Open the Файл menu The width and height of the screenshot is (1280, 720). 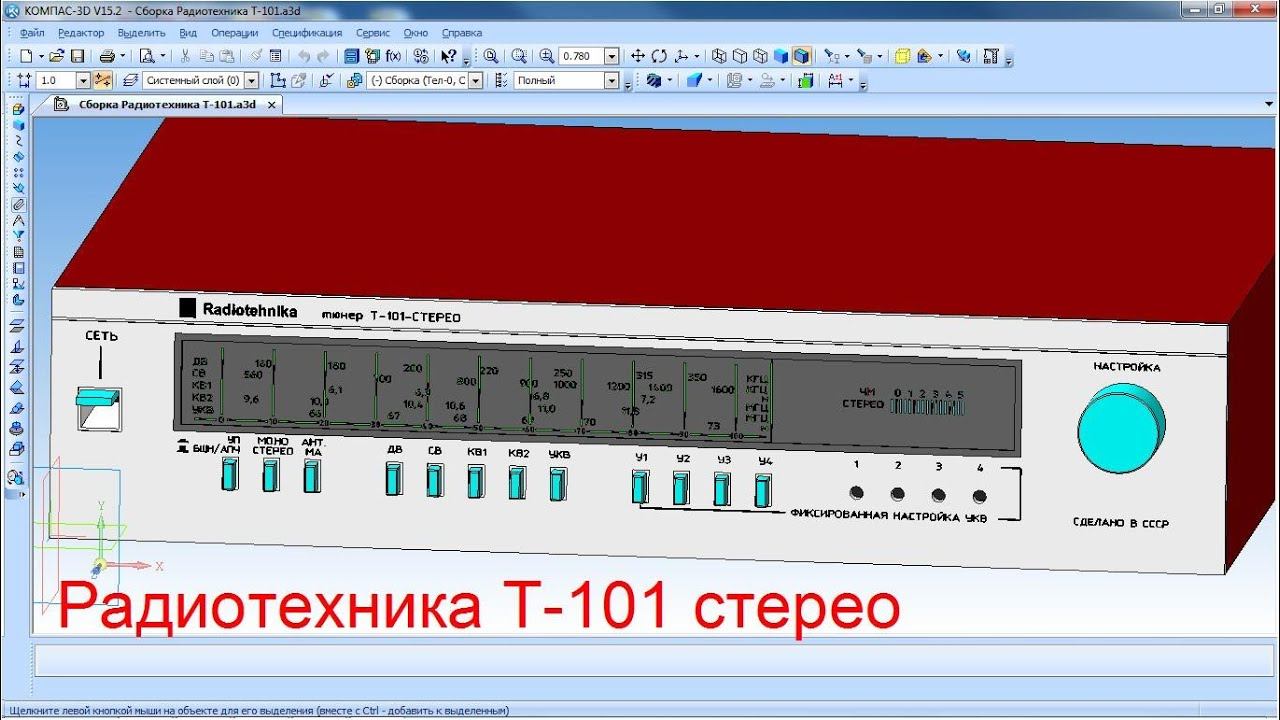coord(32,32)
